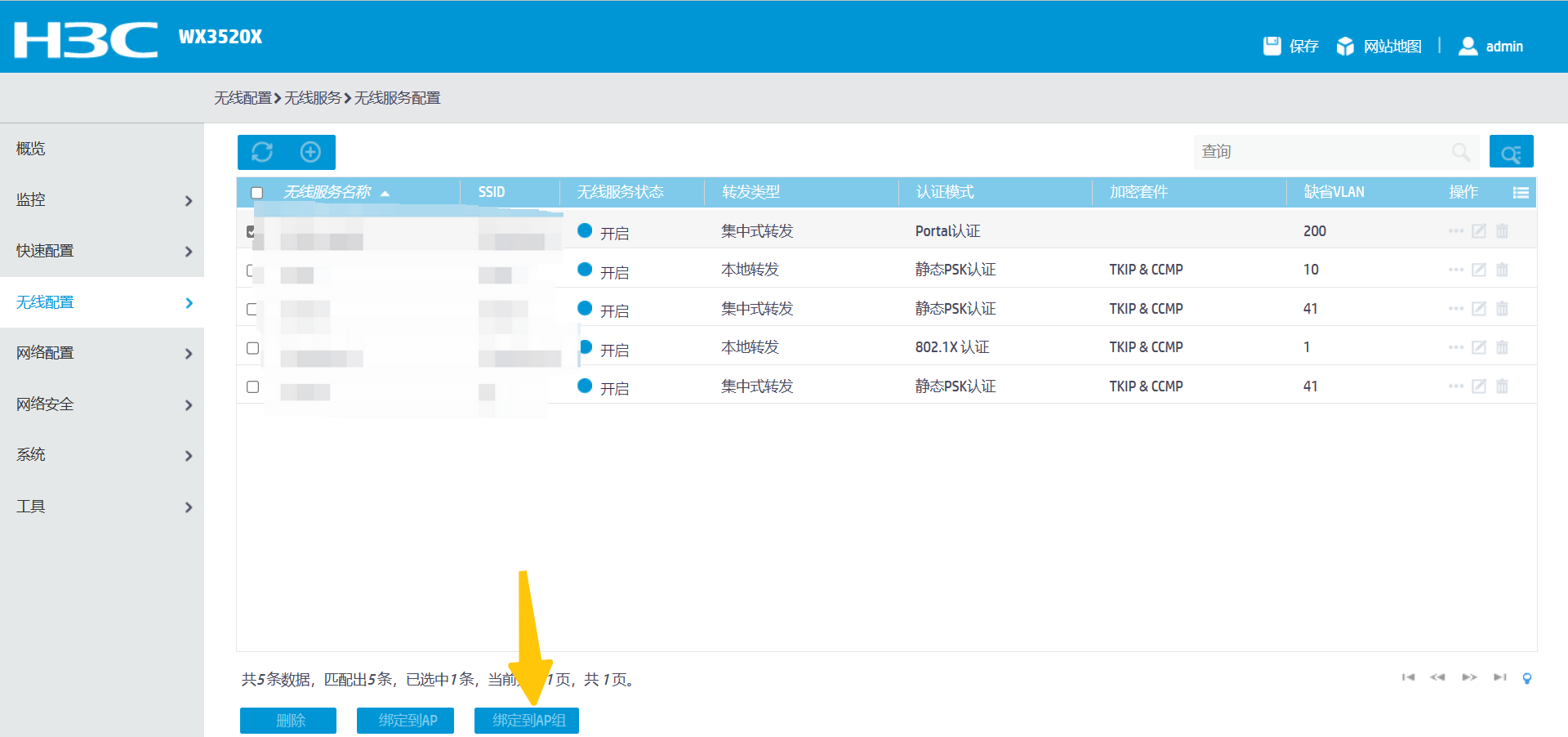Screen dimensions: 1568x737
Task: Click the Portal认证 cell
Action: 947,231
